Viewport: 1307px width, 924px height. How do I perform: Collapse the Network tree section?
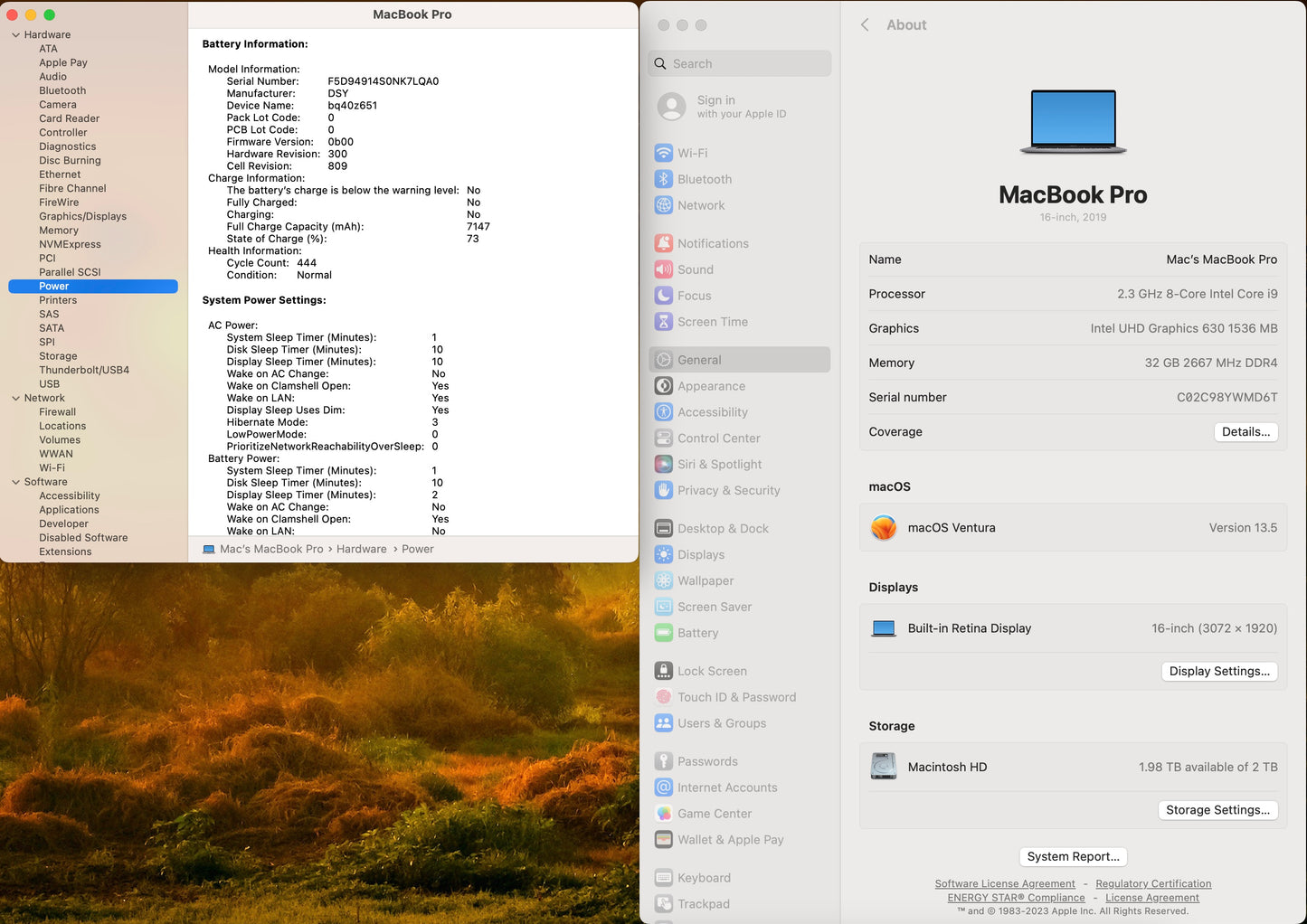(15, 399)
